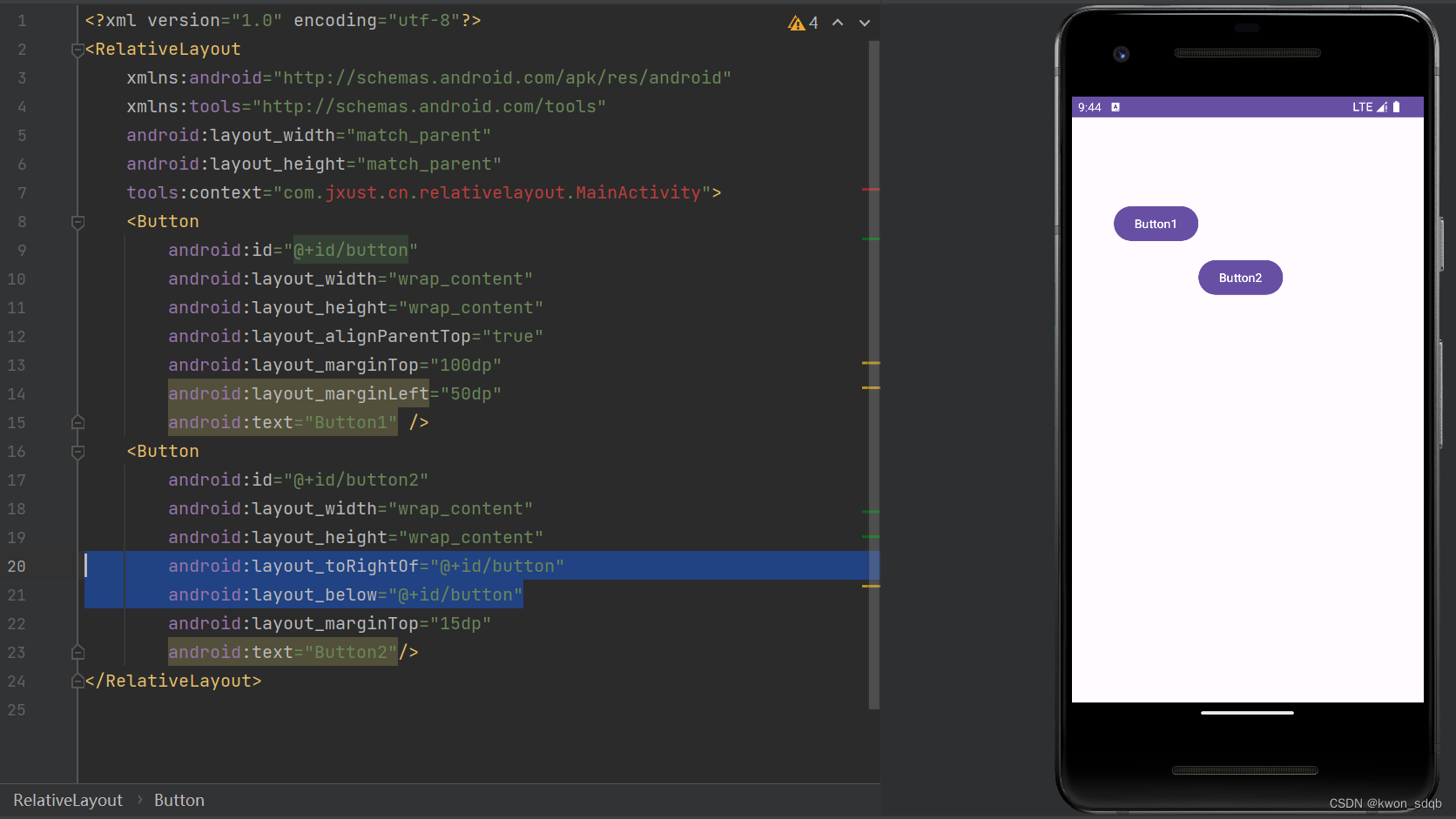Click android:text="Button1" attribute

[283, 423]
